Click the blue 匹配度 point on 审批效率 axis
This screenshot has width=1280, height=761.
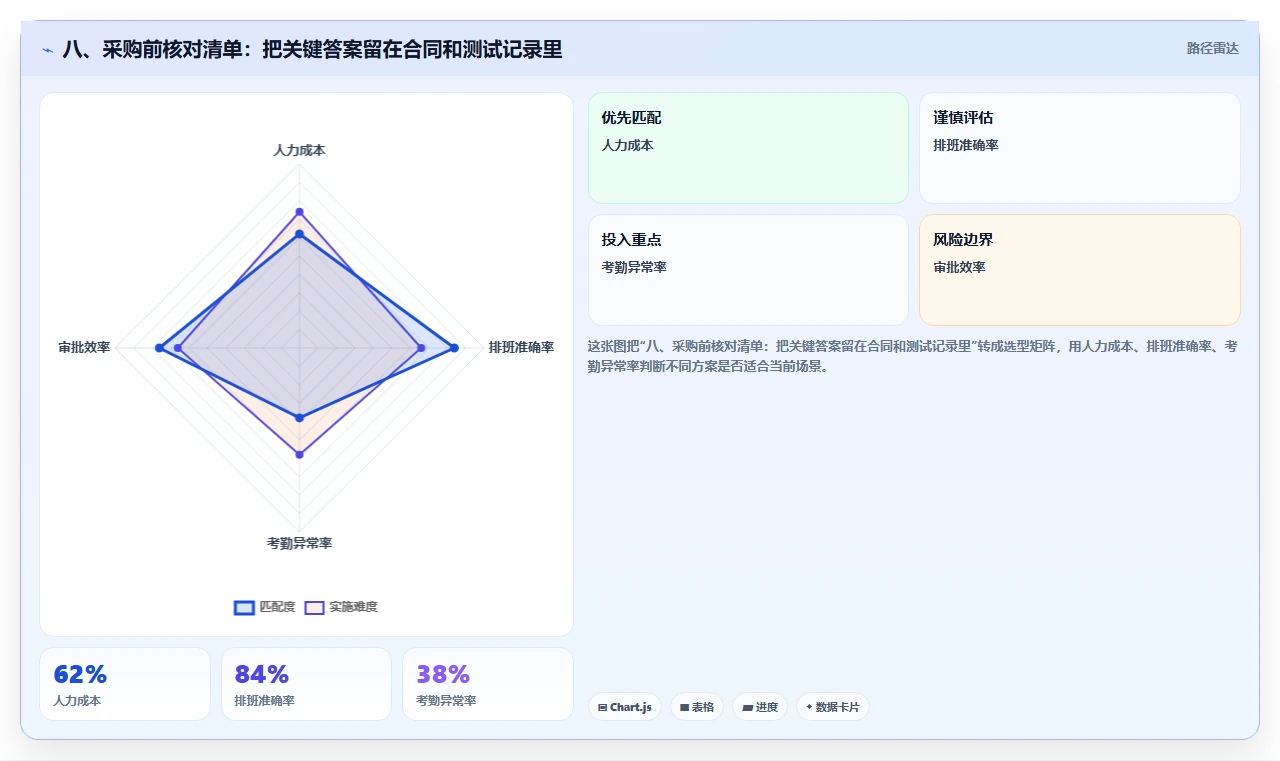[x=158, y=348]
